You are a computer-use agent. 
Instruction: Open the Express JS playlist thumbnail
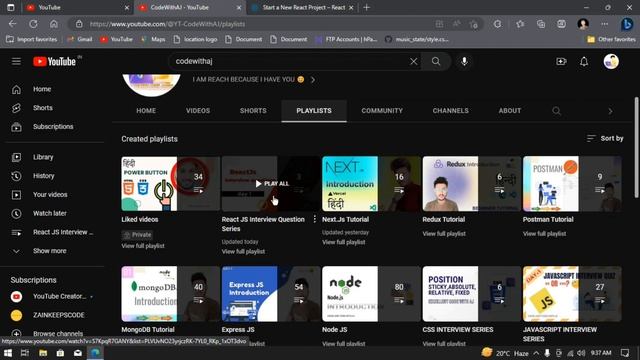[x=271, y=294]
